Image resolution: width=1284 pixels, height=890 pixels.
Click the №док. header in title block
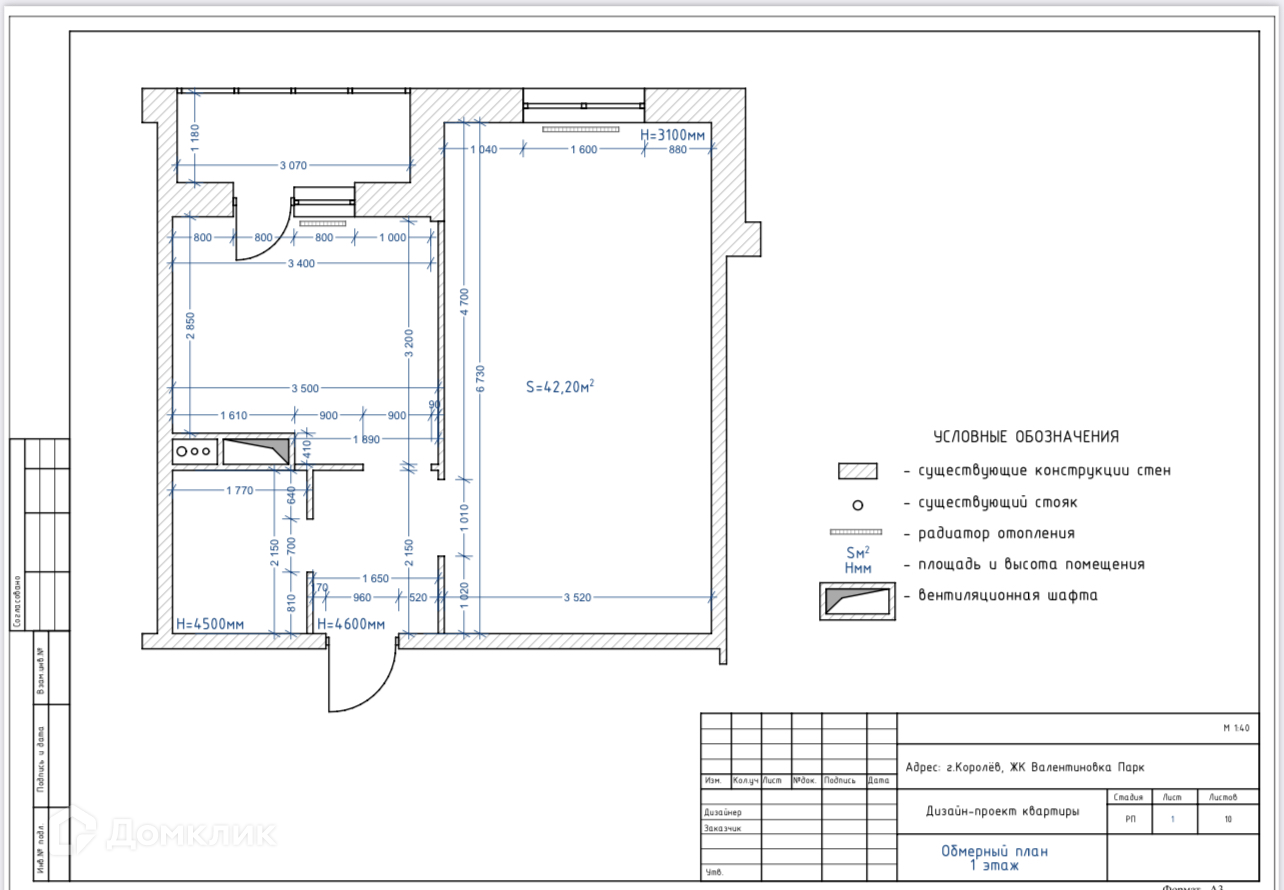pos(806,780)
